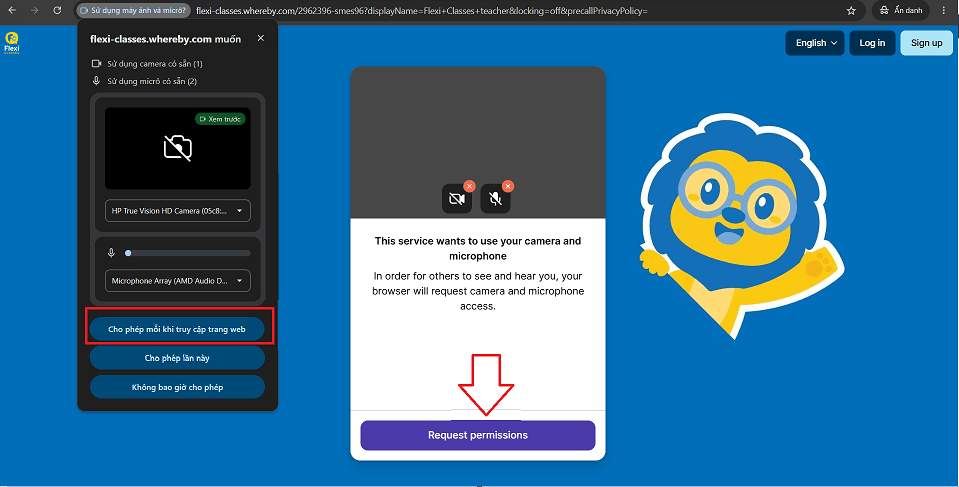Choose 'Không bao giờ cho phép'
The height and width of the screenshot is (487, 959).
pos(177,387)
